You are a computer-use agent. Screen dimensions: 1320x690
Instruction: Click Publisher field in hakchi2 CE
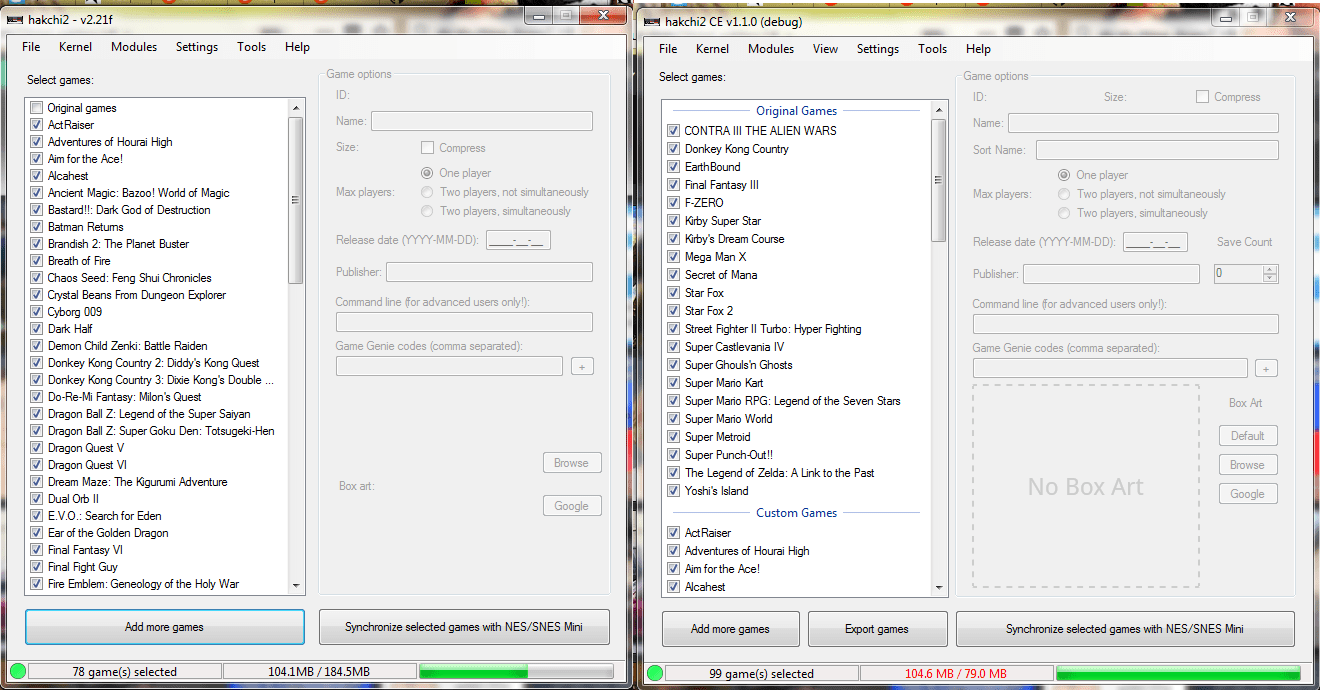(x=1111, y=274)
